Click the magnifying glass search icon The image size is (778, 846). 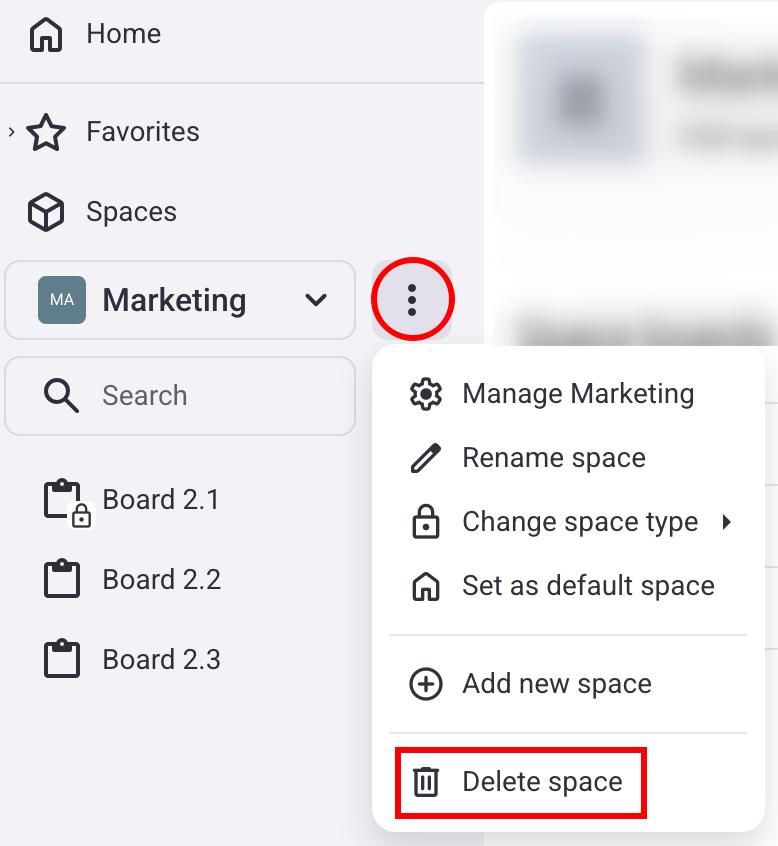(x=62, y=396)
